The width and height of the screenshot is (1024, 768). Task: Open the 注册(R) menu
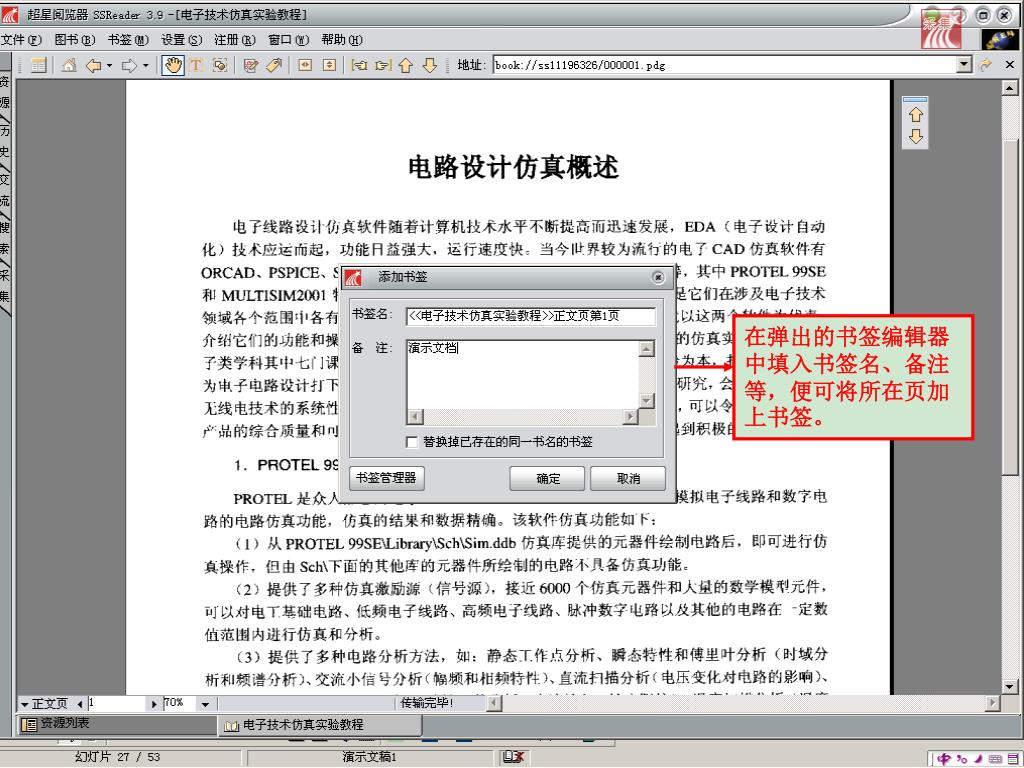click(234, 40)
